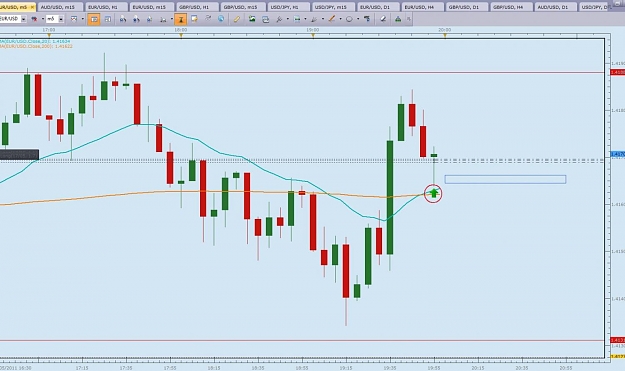Click the middle of three blue-figure icons

click(136, 20)
